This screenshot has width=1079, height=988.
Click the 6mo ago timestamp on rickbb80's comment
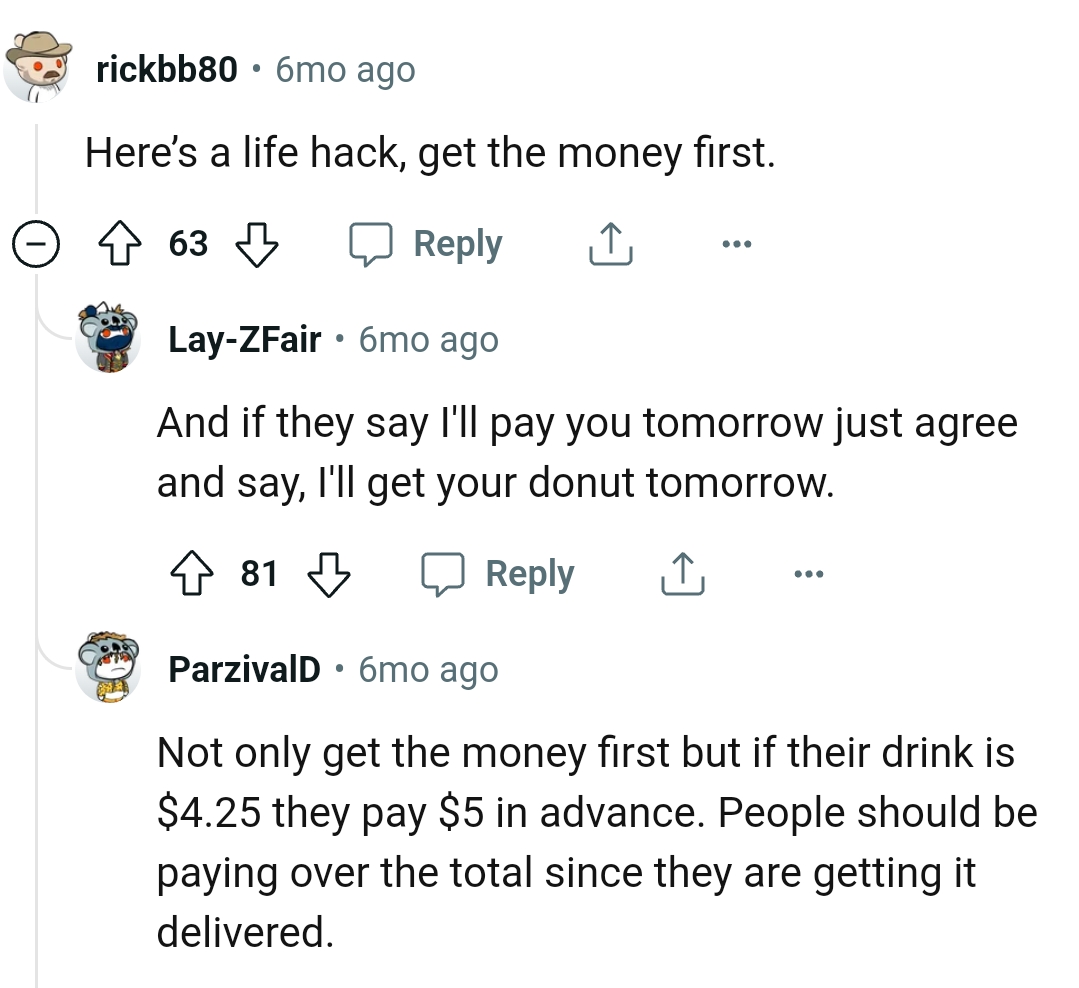point(344,69)
